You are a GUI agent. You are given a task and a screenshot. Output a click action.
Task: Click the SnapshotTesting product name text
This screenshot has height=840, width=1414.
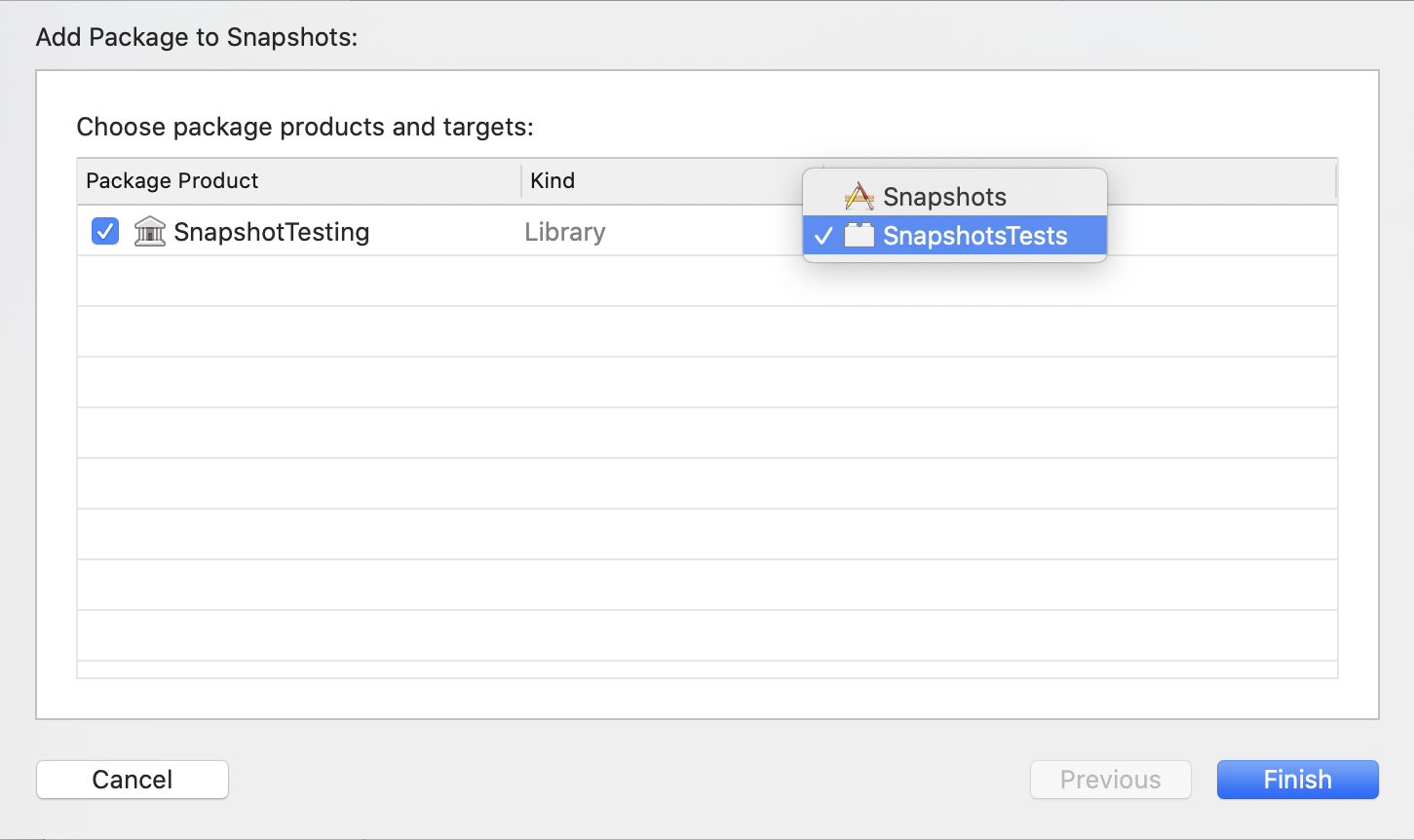coord(271,231)
